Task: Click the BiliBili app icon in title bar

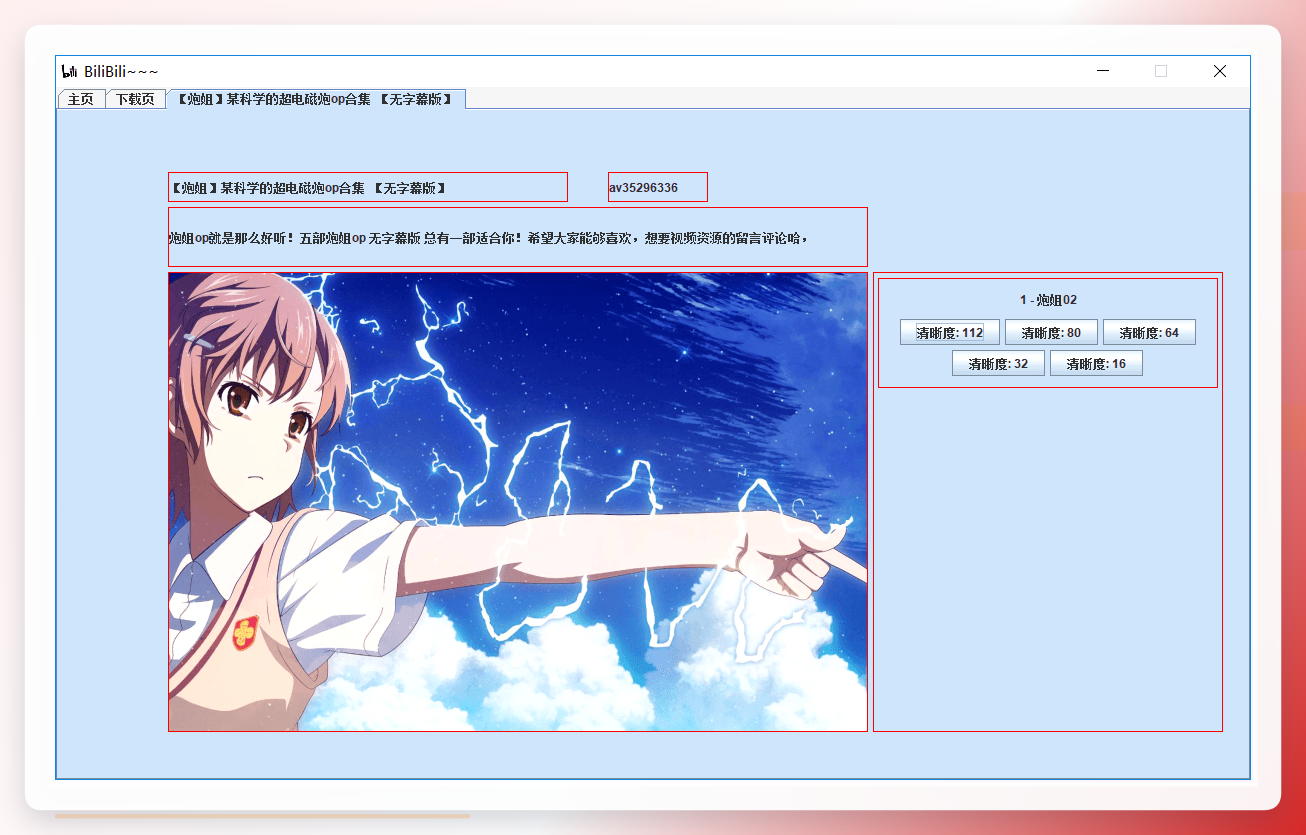Action: point(69,71)
